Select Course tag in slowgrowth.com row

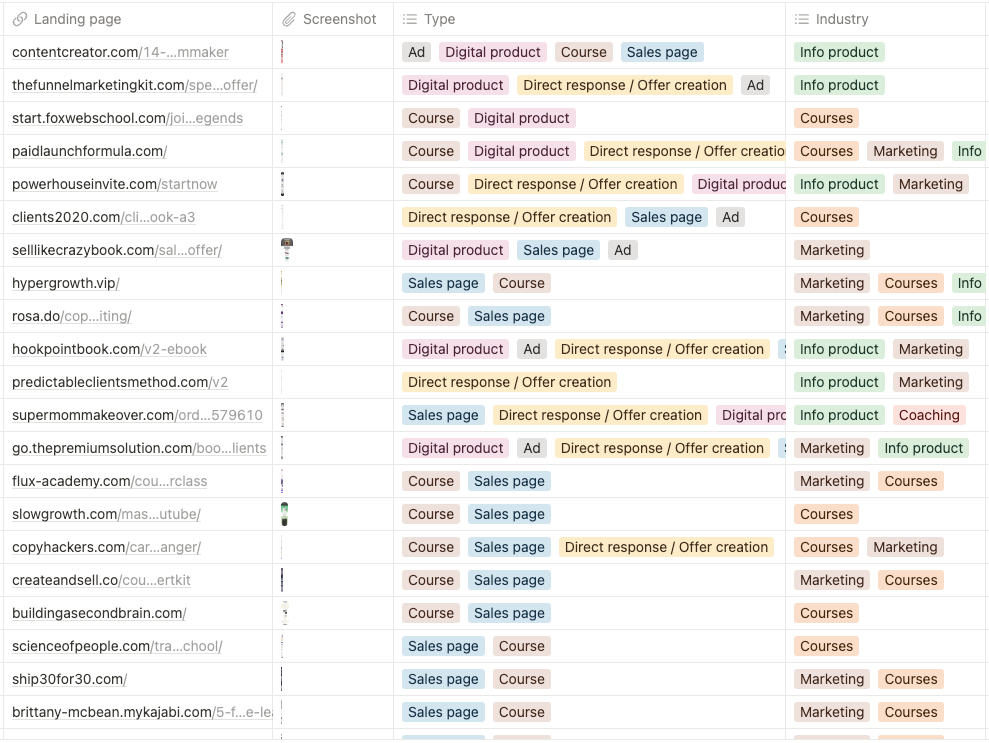tap(431, 514)
